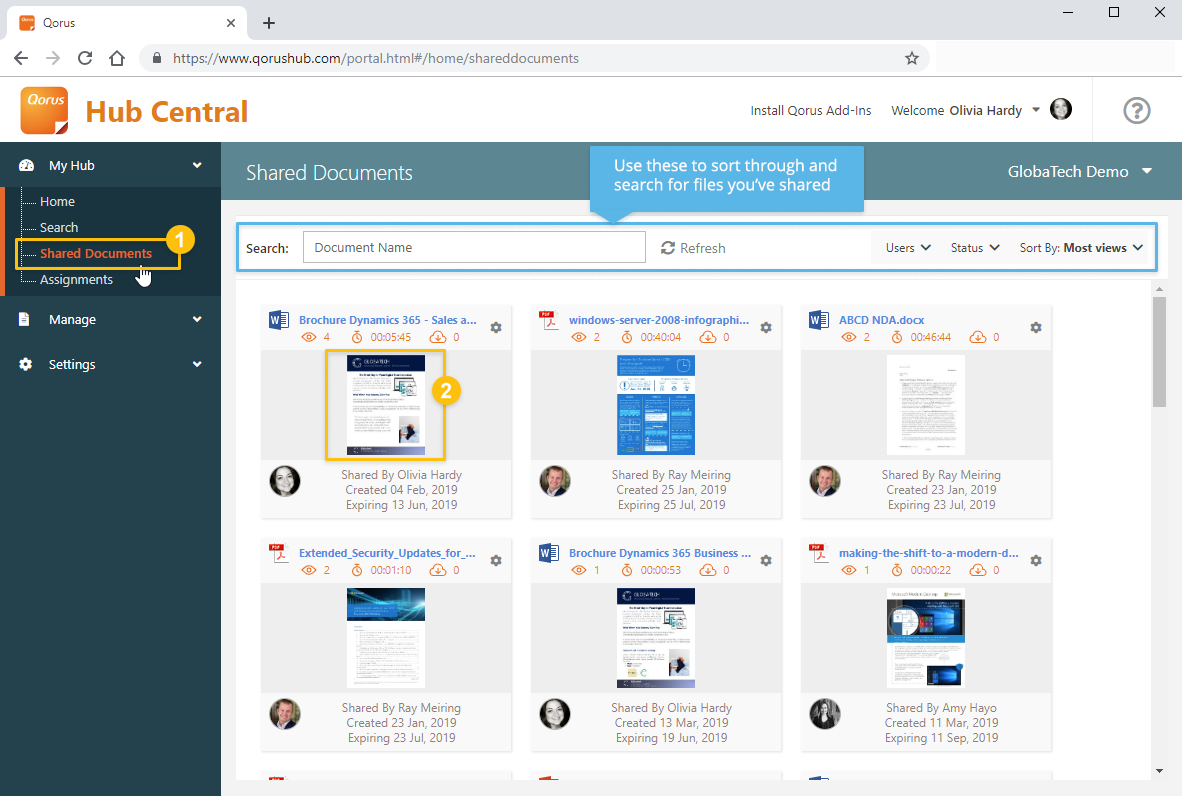Click the Qorus logo in the header
The width and height of the screenshot is (1182, 796).
[x=44, y=111]
